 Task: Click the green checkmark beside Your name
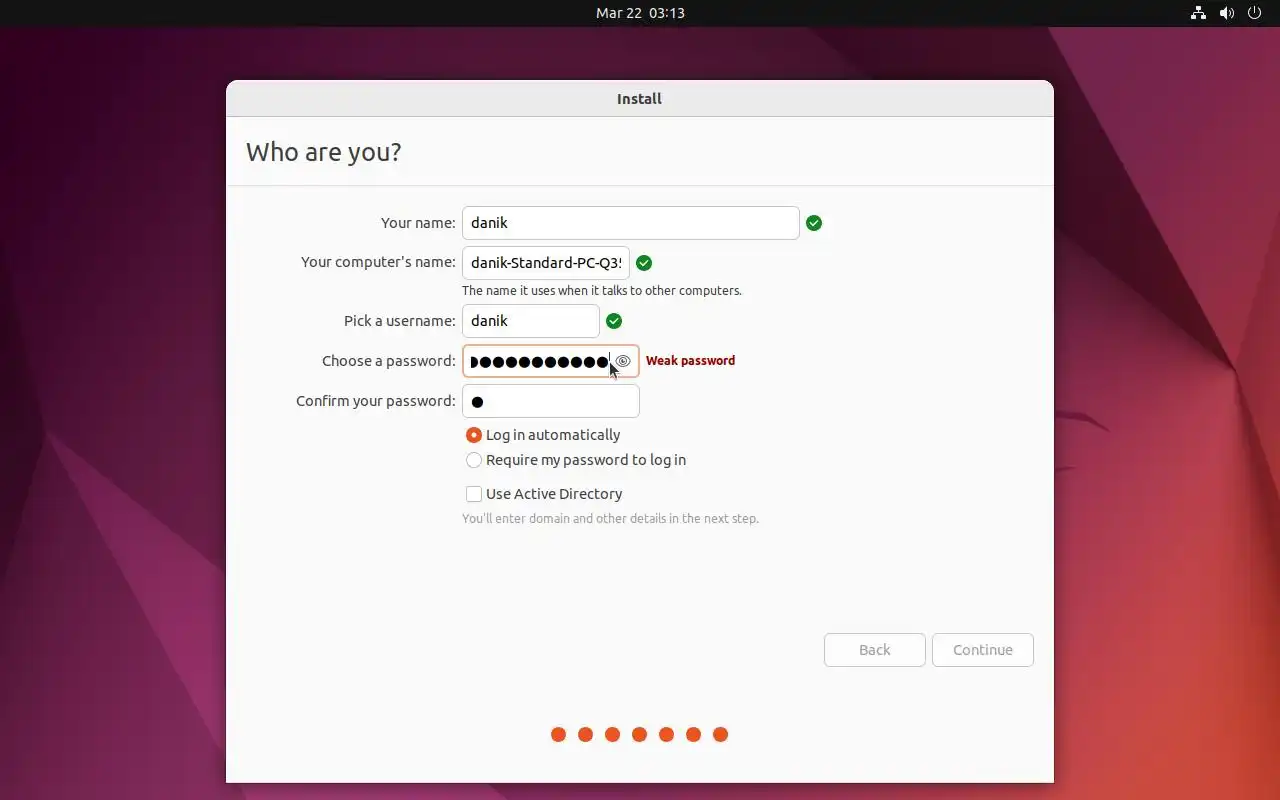pos(814,223)
